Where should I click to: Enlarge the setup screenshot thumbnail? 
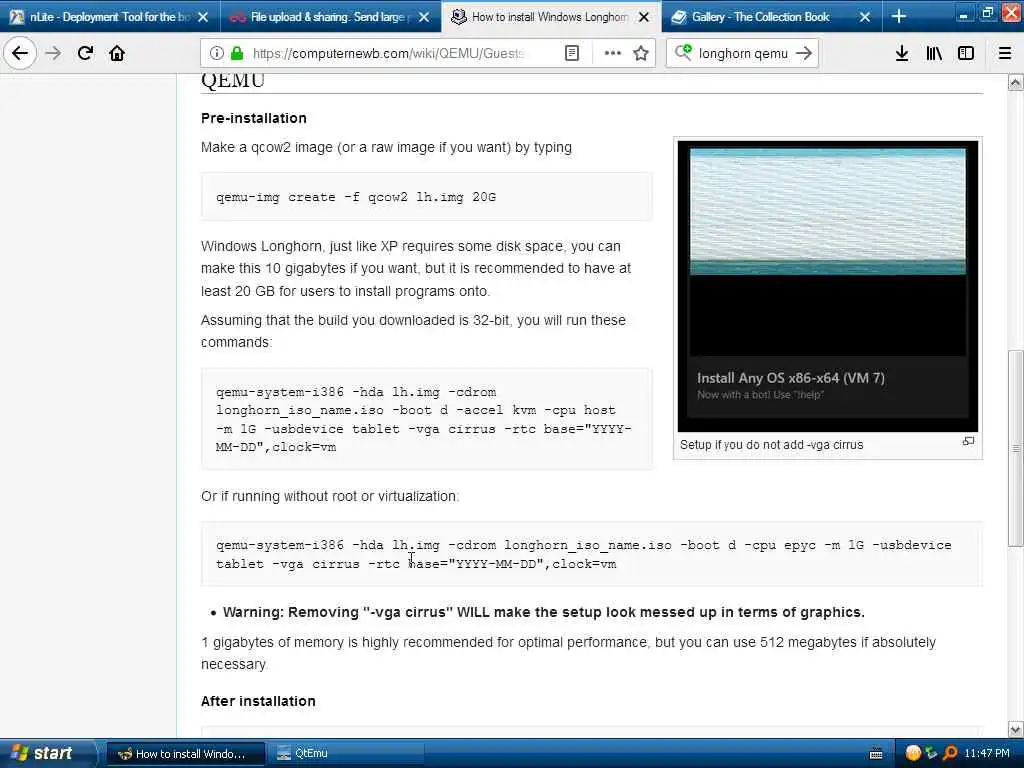(827, 286)
